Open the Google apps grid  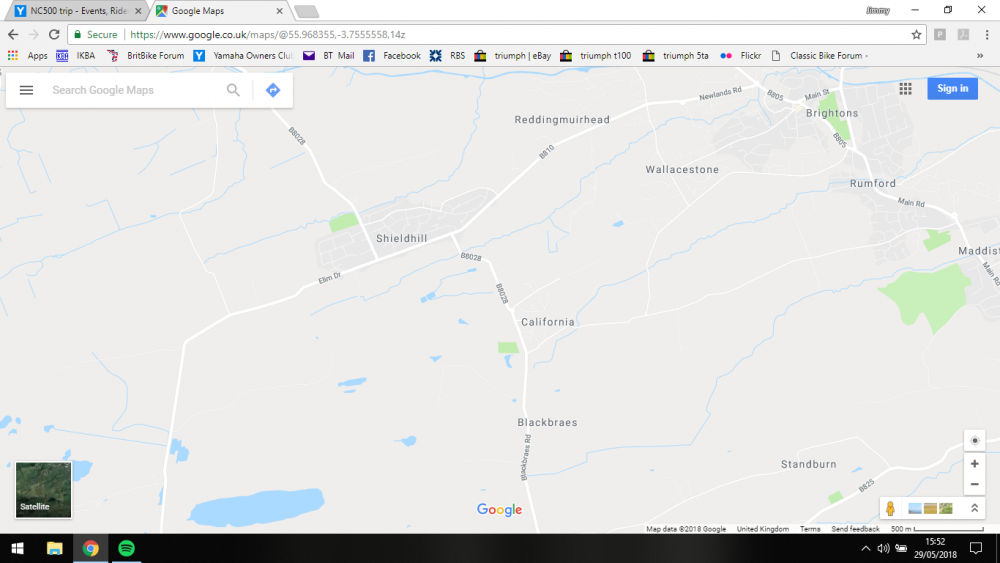pos(906,89)
